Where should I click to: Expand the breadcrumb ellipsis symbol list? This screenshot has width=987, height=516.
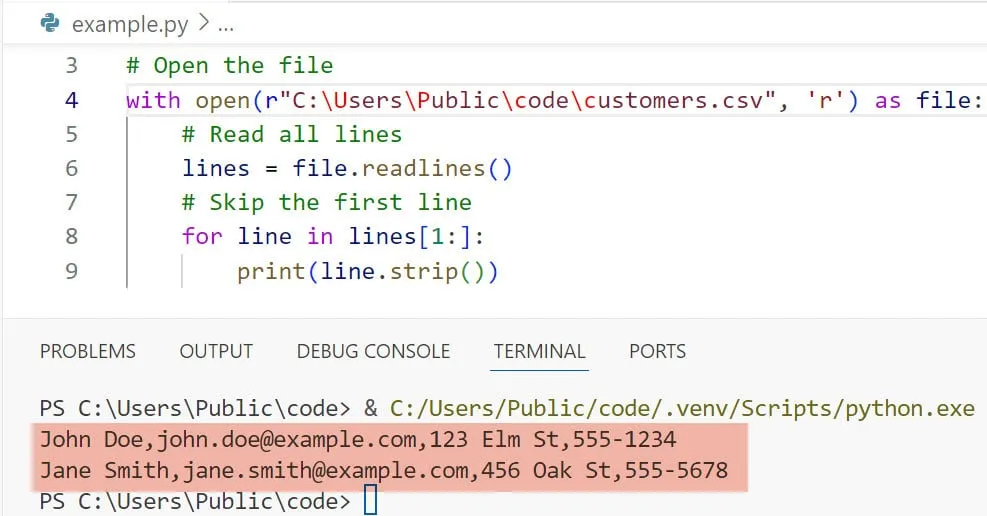click(x=226, y=24)
